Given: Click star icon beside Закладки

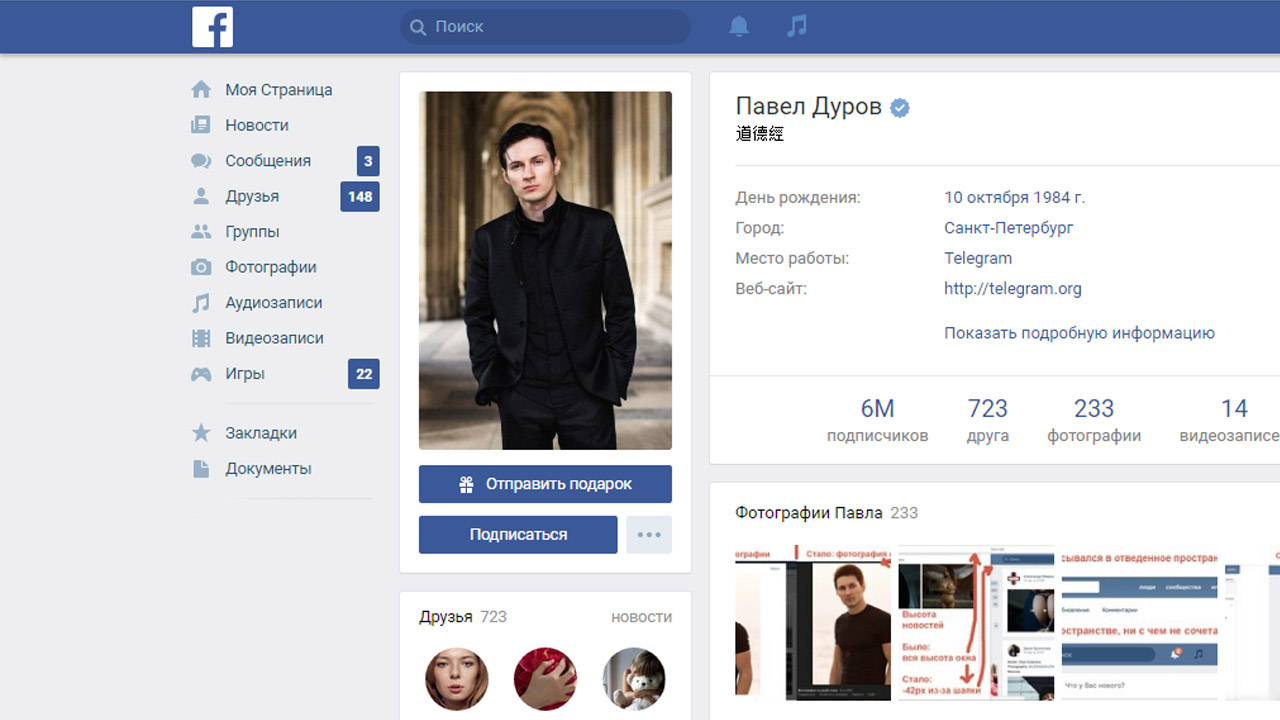Looking at the screenshot, I should (x=201, y=433).
